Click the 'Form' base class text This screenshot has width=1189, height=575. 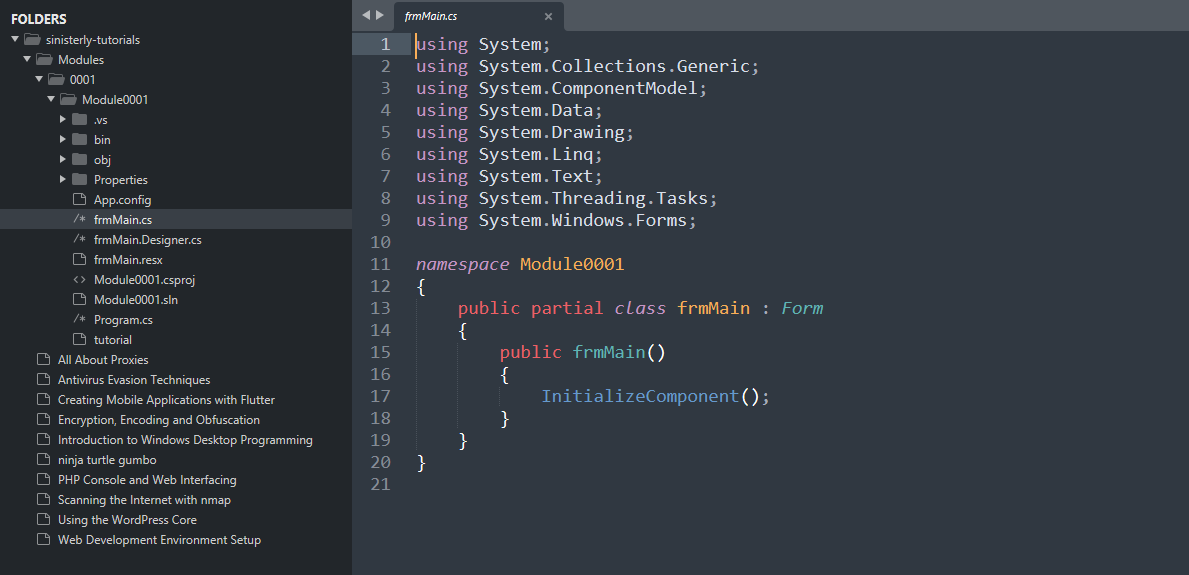(802, 308)
